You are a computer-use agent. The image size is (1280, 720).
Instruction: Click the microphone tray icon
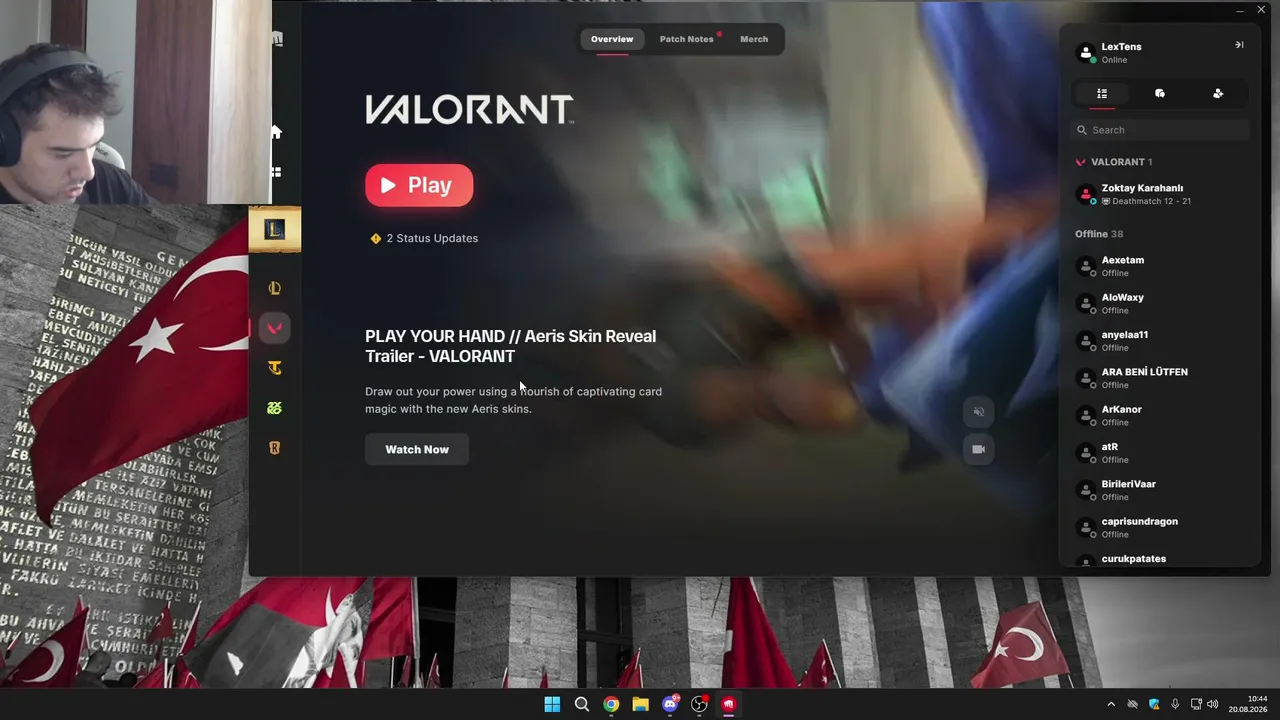pyautogui.click(x=1175, y=704)
